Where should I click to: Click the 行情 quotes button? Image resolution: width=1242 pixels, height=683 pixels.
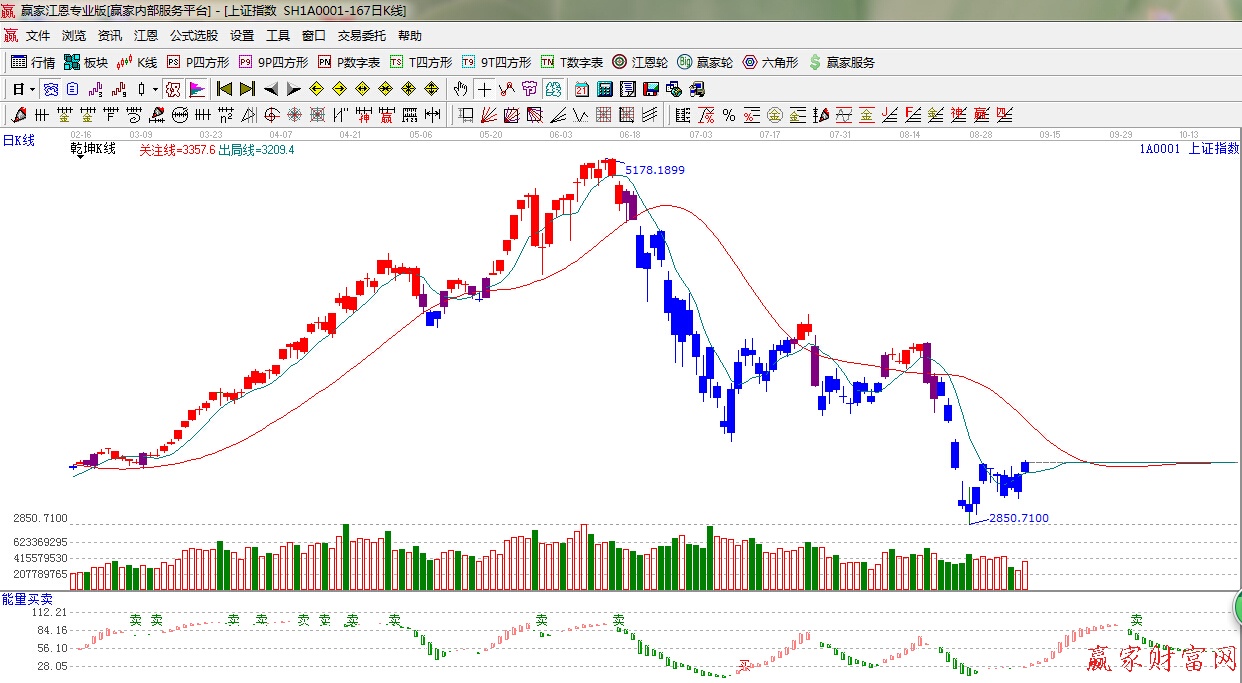33,62
